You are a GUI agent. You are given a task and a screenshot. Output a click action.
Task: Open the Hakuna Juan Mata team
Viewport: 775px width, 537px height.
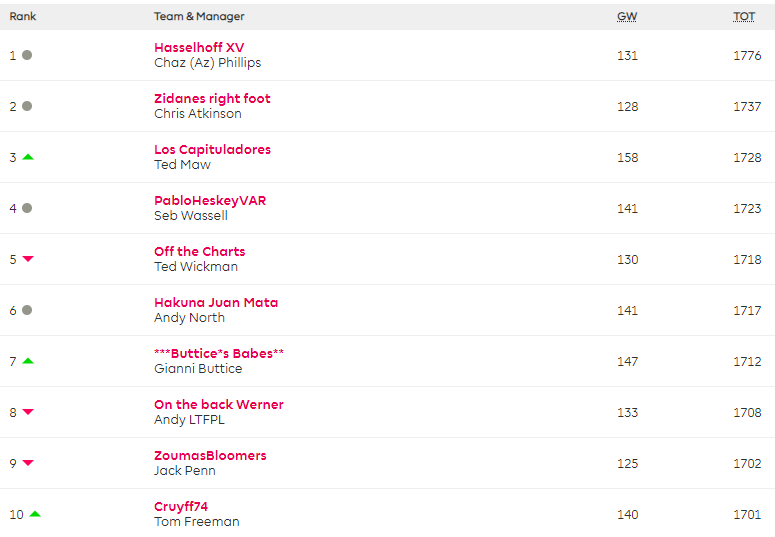pyautogui.click(x=216, y=302)
